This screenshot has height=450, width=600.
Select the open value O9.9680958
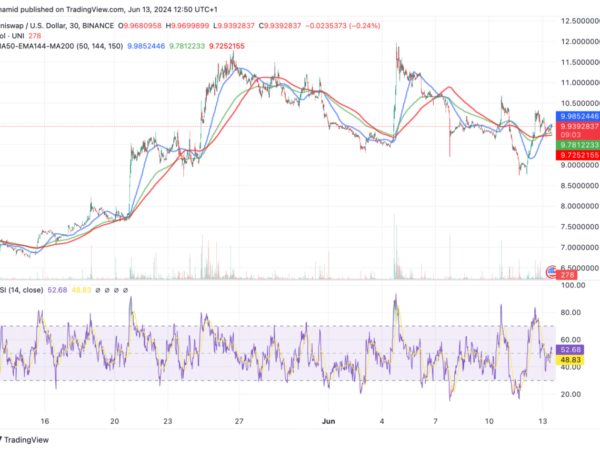140,26
